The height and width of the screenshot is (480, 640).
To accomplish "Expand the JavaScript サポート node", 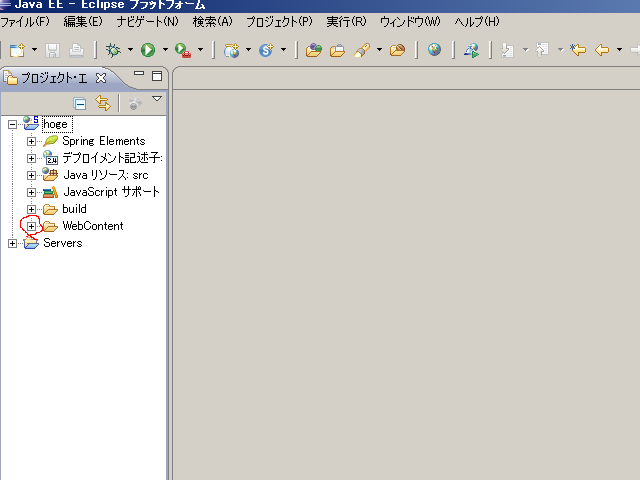I will [x=31, y=192].
